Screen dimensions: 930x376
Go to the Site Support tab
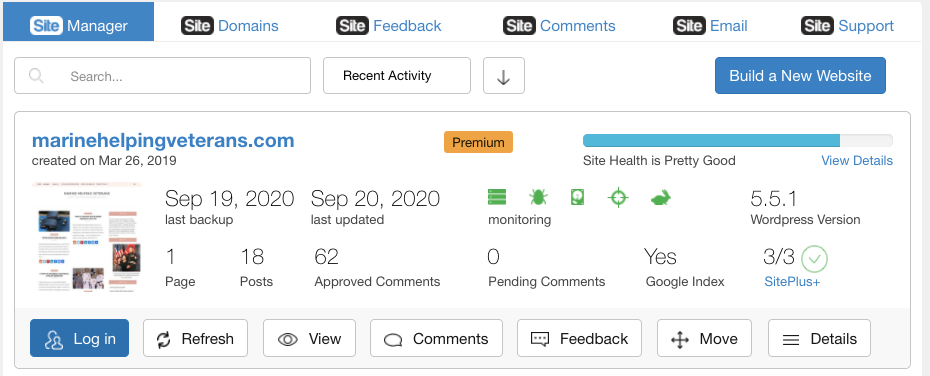tap(848, 26)
